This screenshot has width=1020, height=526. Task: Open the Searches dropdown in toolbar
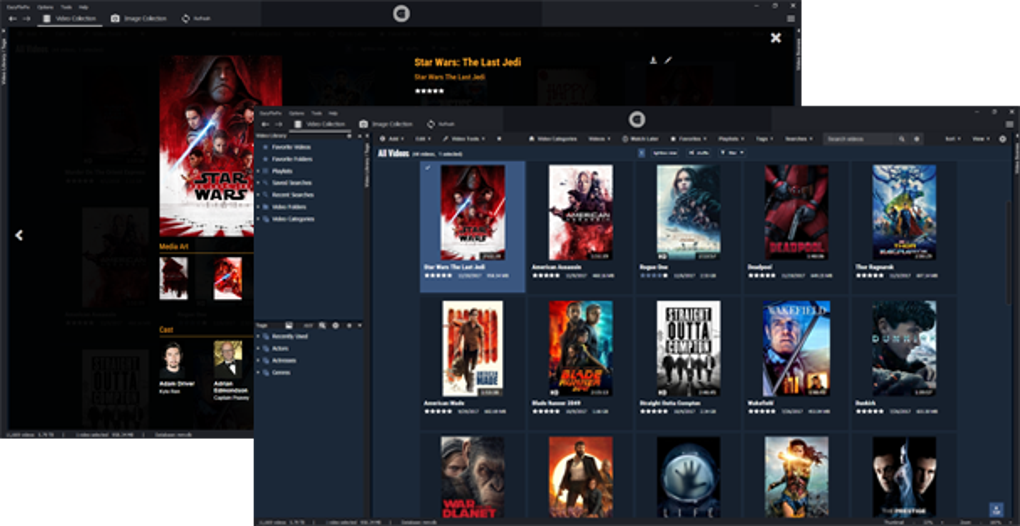[799, 139]
